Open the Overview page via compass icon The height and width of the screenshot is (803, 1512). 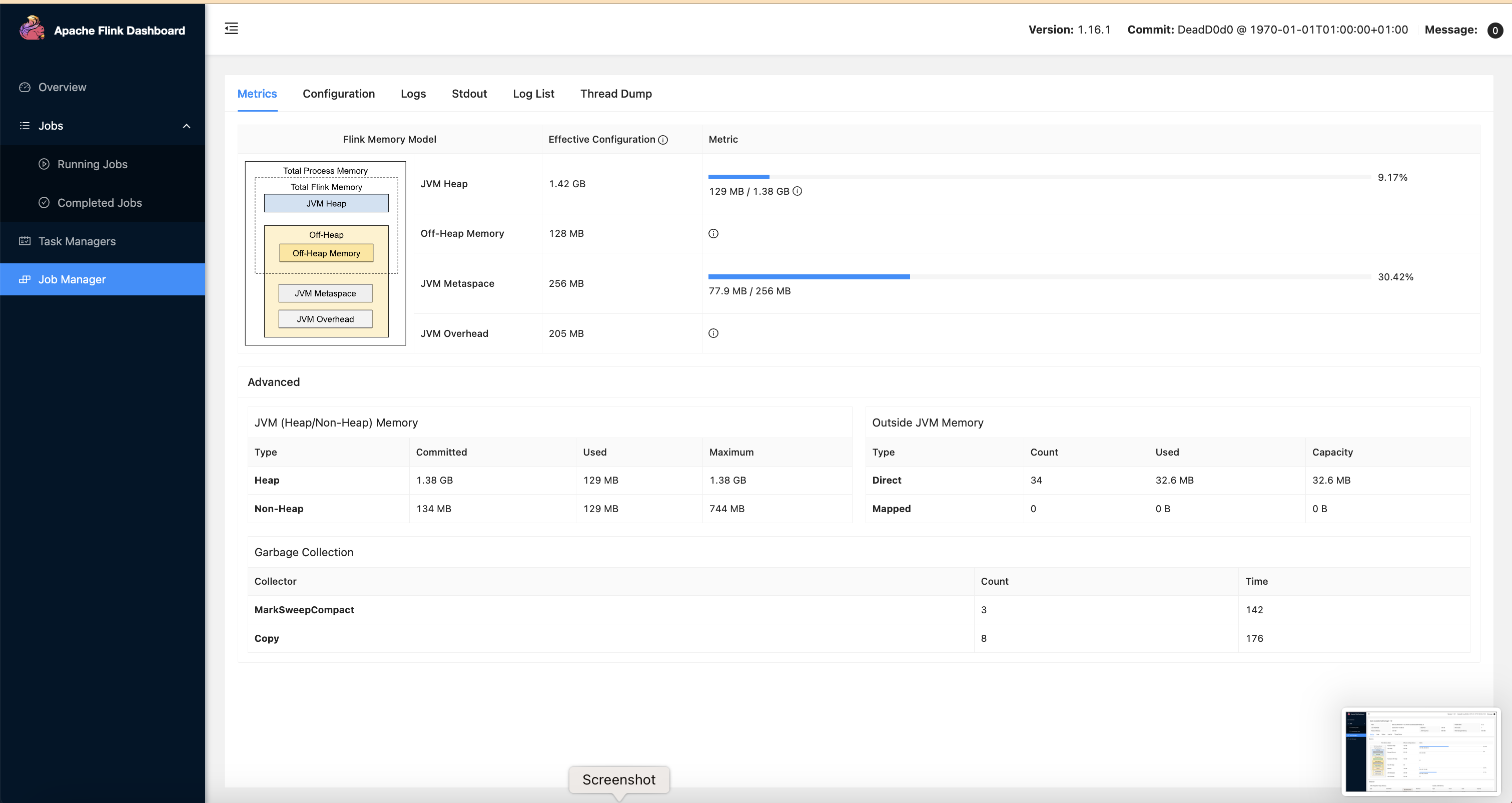point(24,86)
